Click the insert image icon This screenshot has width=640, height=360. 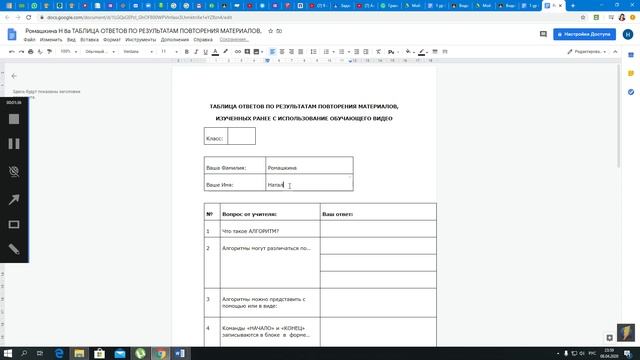(x=257, y=52)
